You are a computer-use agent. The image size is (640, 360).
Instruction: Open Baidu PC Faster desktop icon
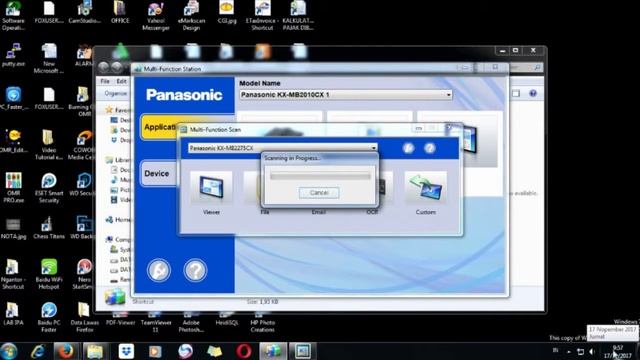pyautogui.click(x=49, y=317)
